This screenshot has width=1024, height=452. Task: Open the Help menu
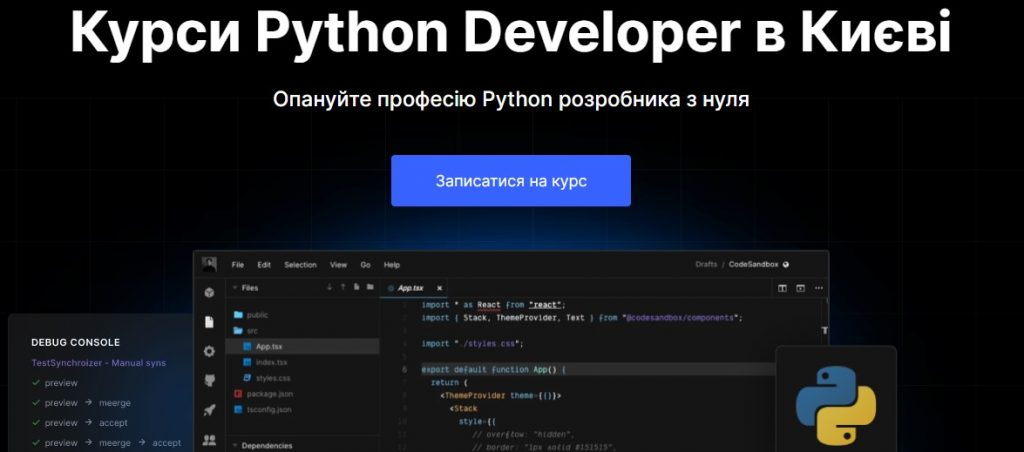392,265
